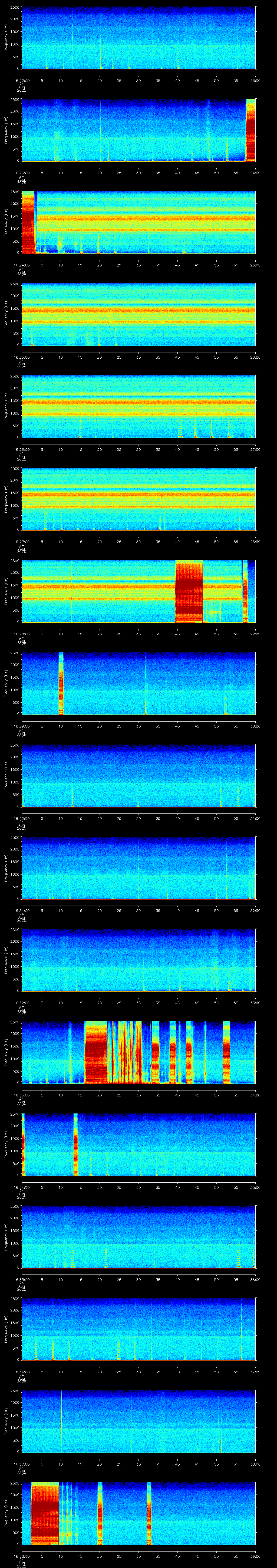Click the '16:29:00' time axis label

pyautogui.click(x=21, y=726)
